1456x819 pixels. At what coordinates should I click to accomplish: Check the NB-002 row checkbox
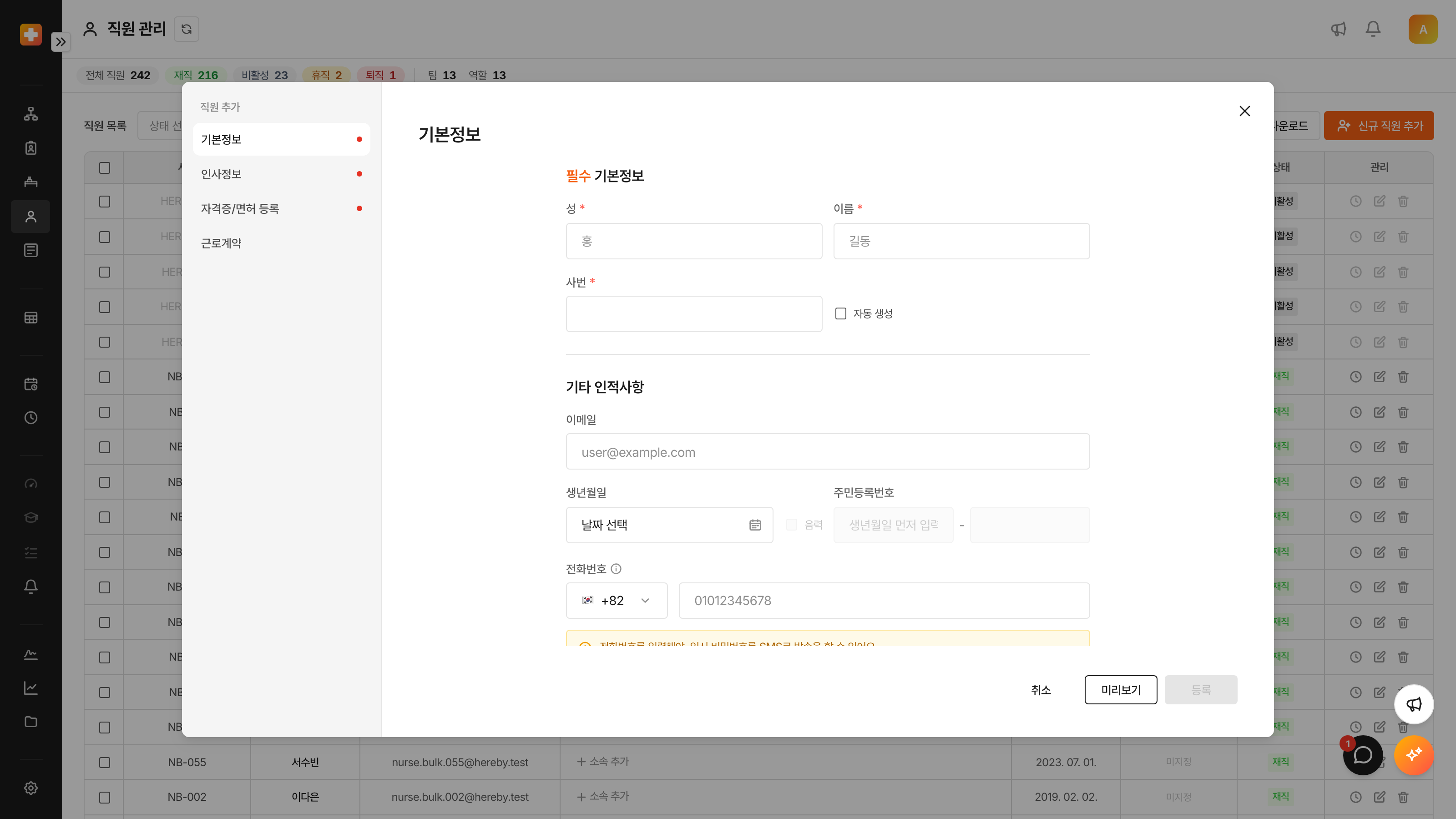[x=105, y=798]
